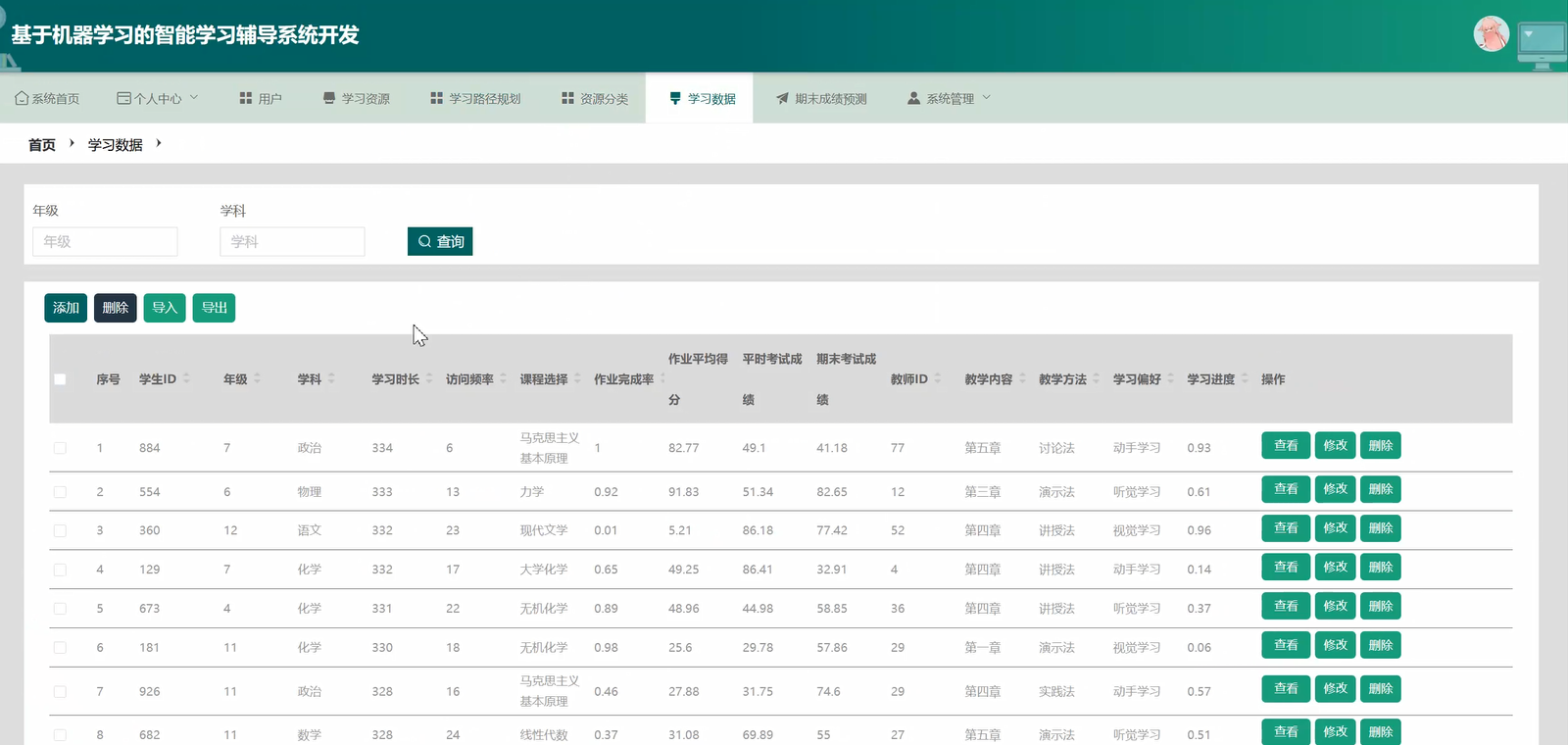Click the arrow after 首页 in breadcrumb
The image size is (1568, 745).
coord(72,143)
